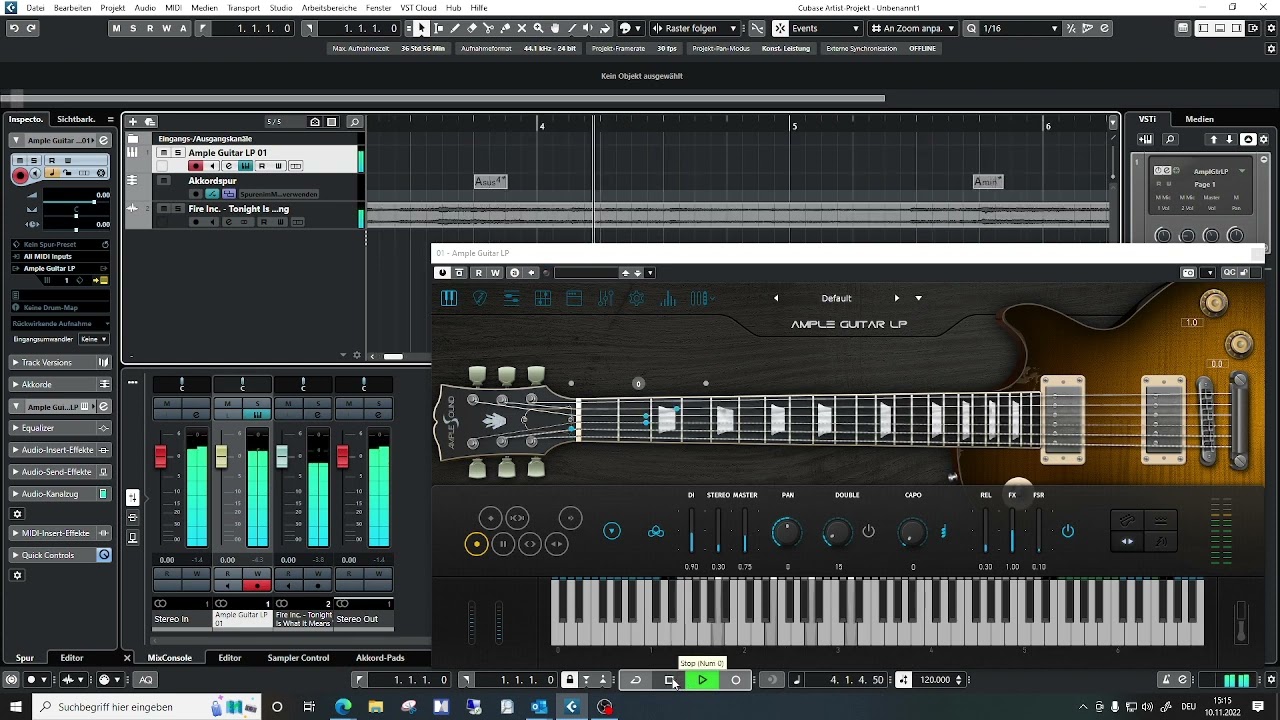
Task: Select the Mute X tool
Action: pyautogui.click(x=522, y=28)
